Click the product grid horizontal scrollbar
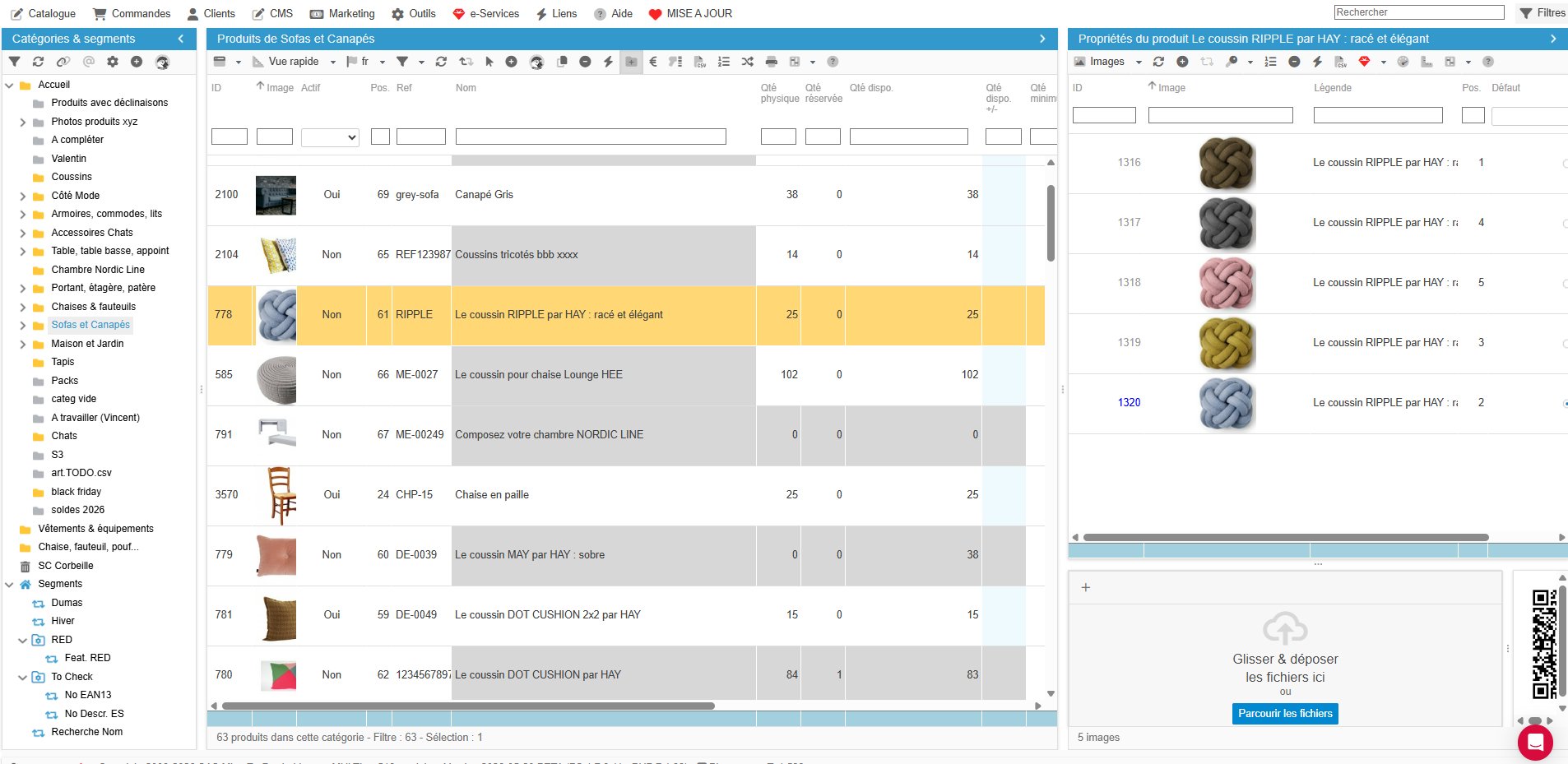1568x764 pixels. 468,706
